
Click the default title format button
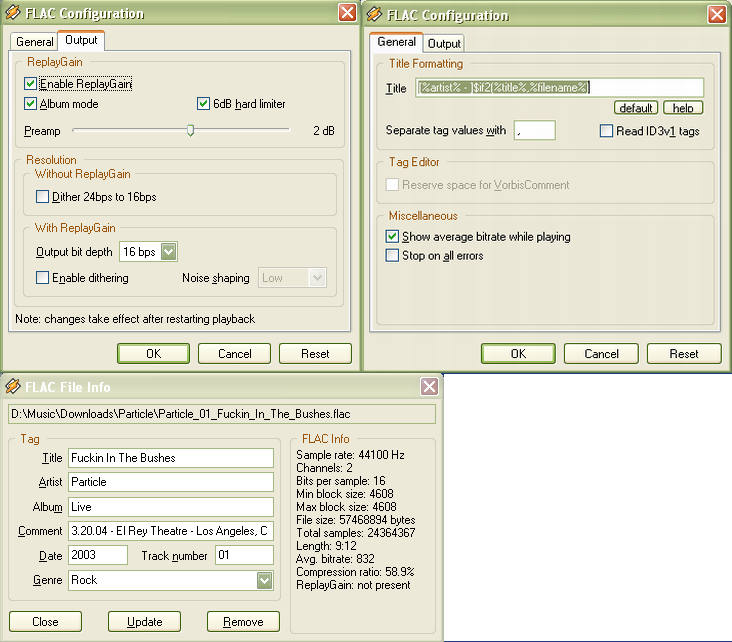(636, 108)
